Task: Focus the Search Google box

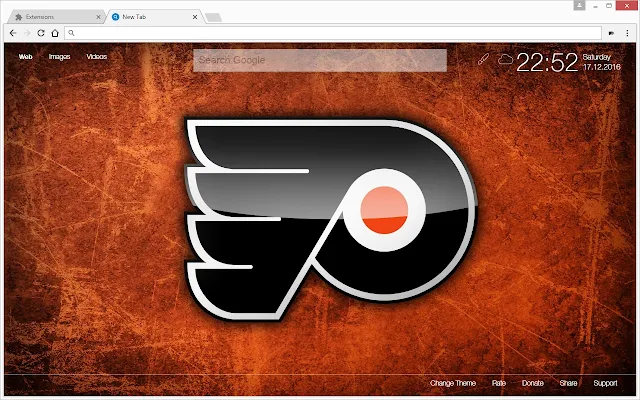Action: [320, 60]
